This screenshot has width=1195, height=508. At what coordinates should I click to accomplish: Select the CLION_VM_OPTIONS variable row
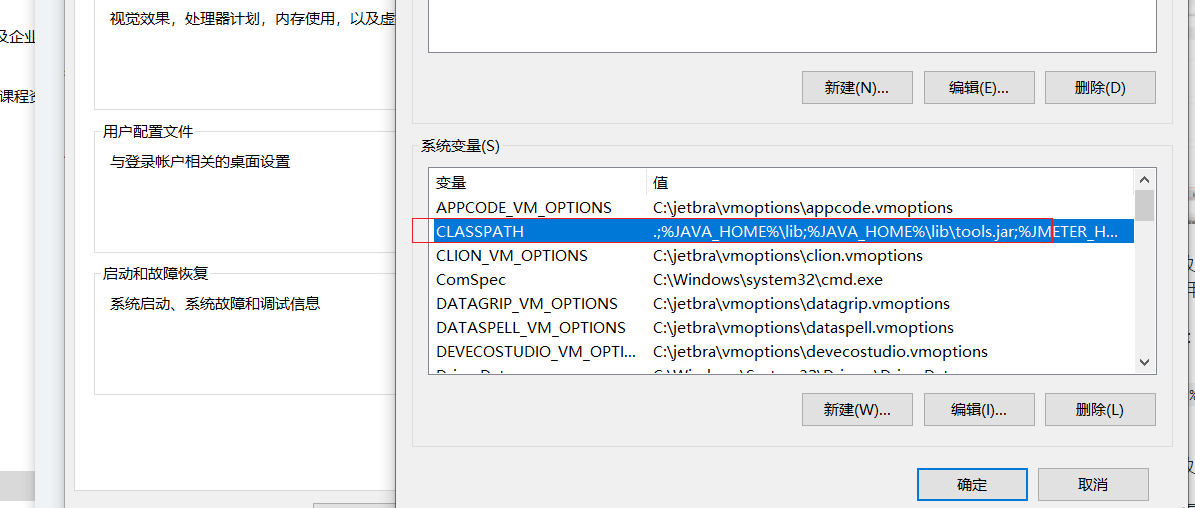pyautogui.click(x=511, y=256)
